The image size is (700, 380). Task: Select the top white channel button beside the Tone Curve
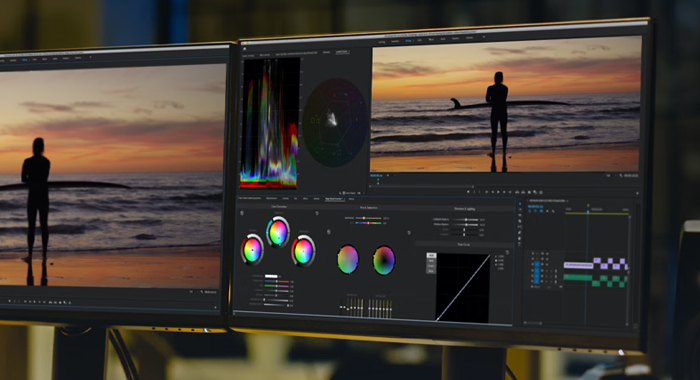click(x=431, y=255)
